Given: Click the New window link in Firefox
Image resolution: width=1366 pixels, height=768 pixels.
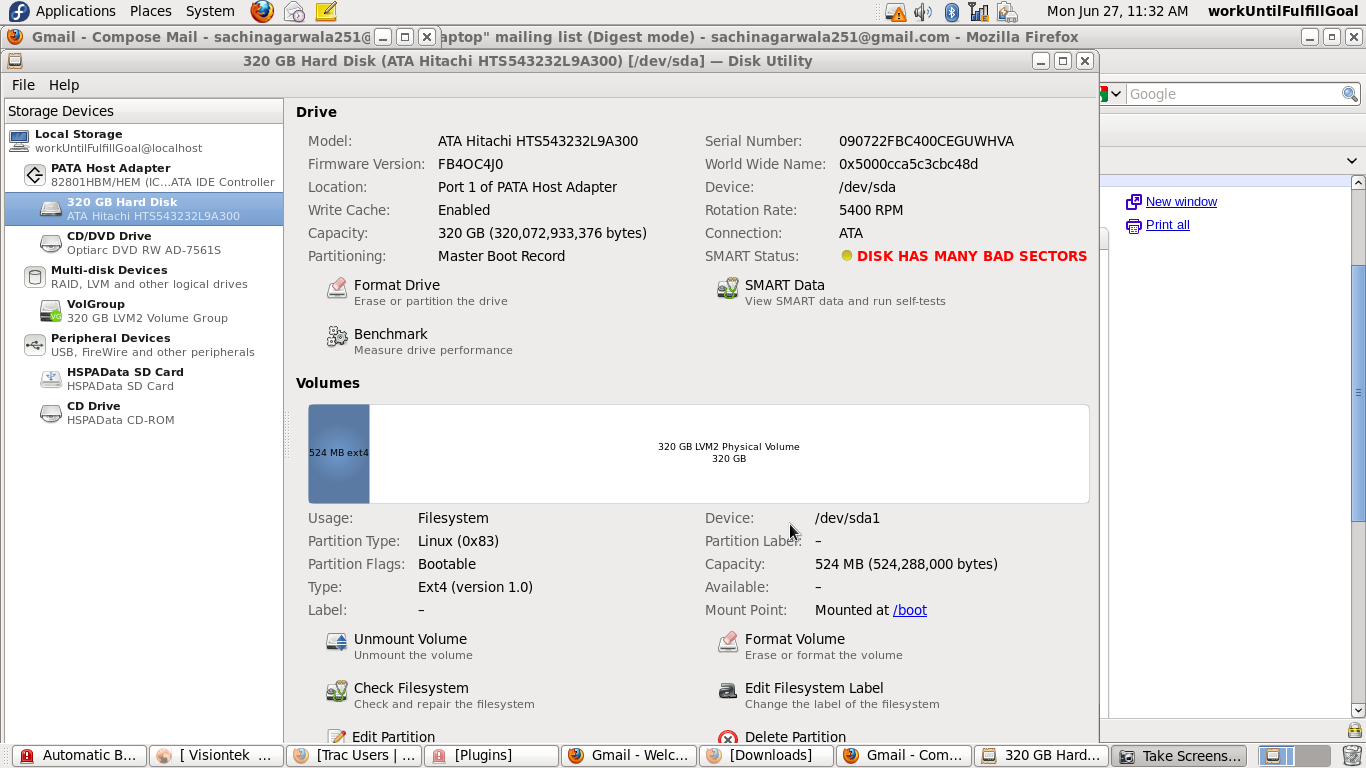Looking at the screenshot, I should coord(1181,202).
